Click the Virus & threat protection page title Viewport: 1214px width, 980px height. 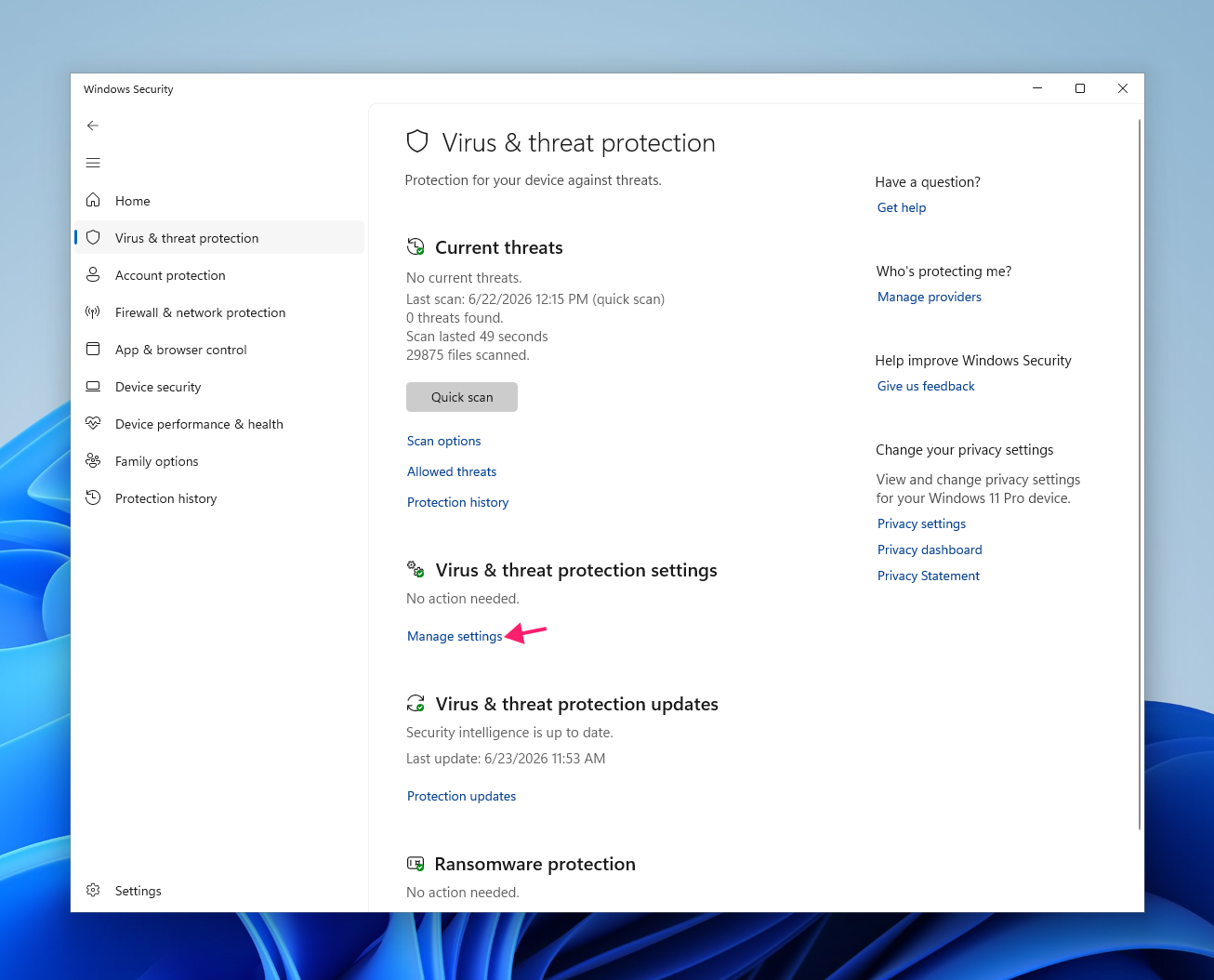point(578,142)
